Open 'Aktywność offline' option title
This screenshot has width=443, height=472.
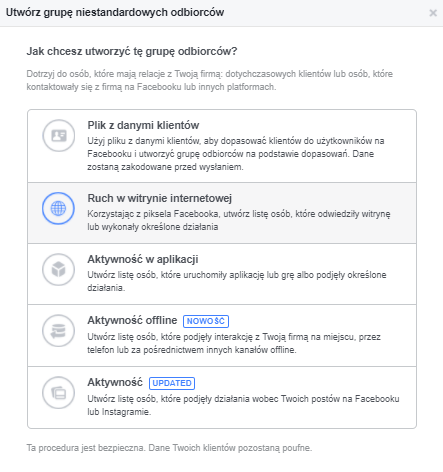click(x=132, y=320)
